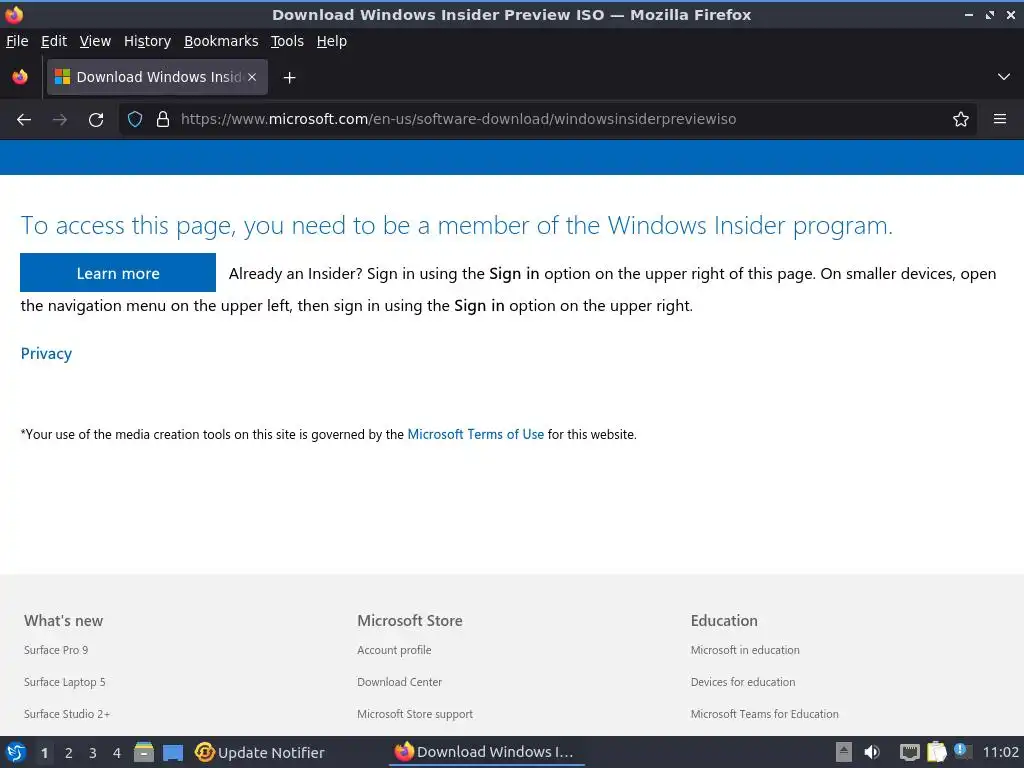The width and height of the screenshot is (1024, 768).
Task: Open the History menu
Action: 147,41
